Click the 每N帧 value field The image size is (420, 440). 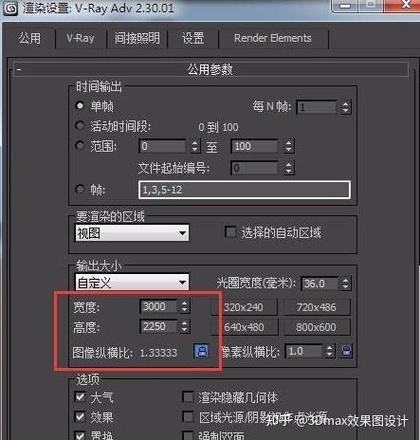317,107
